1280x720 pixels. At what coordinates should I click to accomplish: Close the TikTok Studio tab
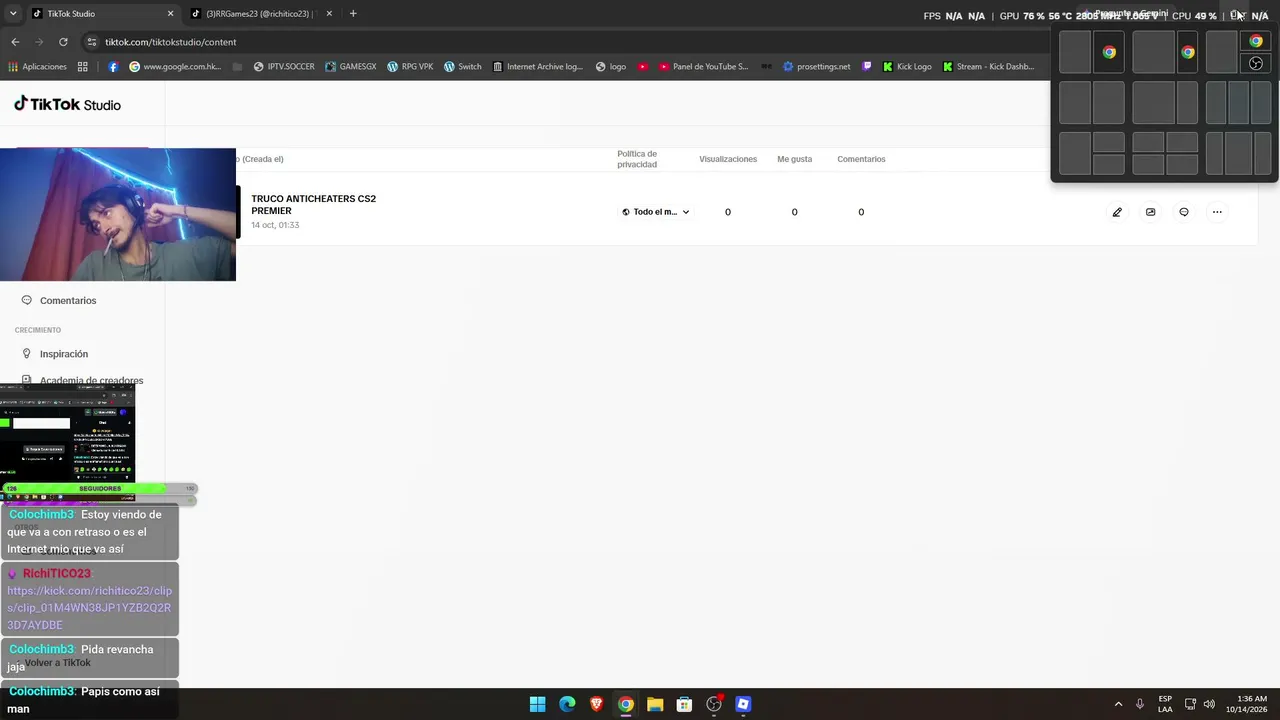pyautogui.click(x=170, y=14)
